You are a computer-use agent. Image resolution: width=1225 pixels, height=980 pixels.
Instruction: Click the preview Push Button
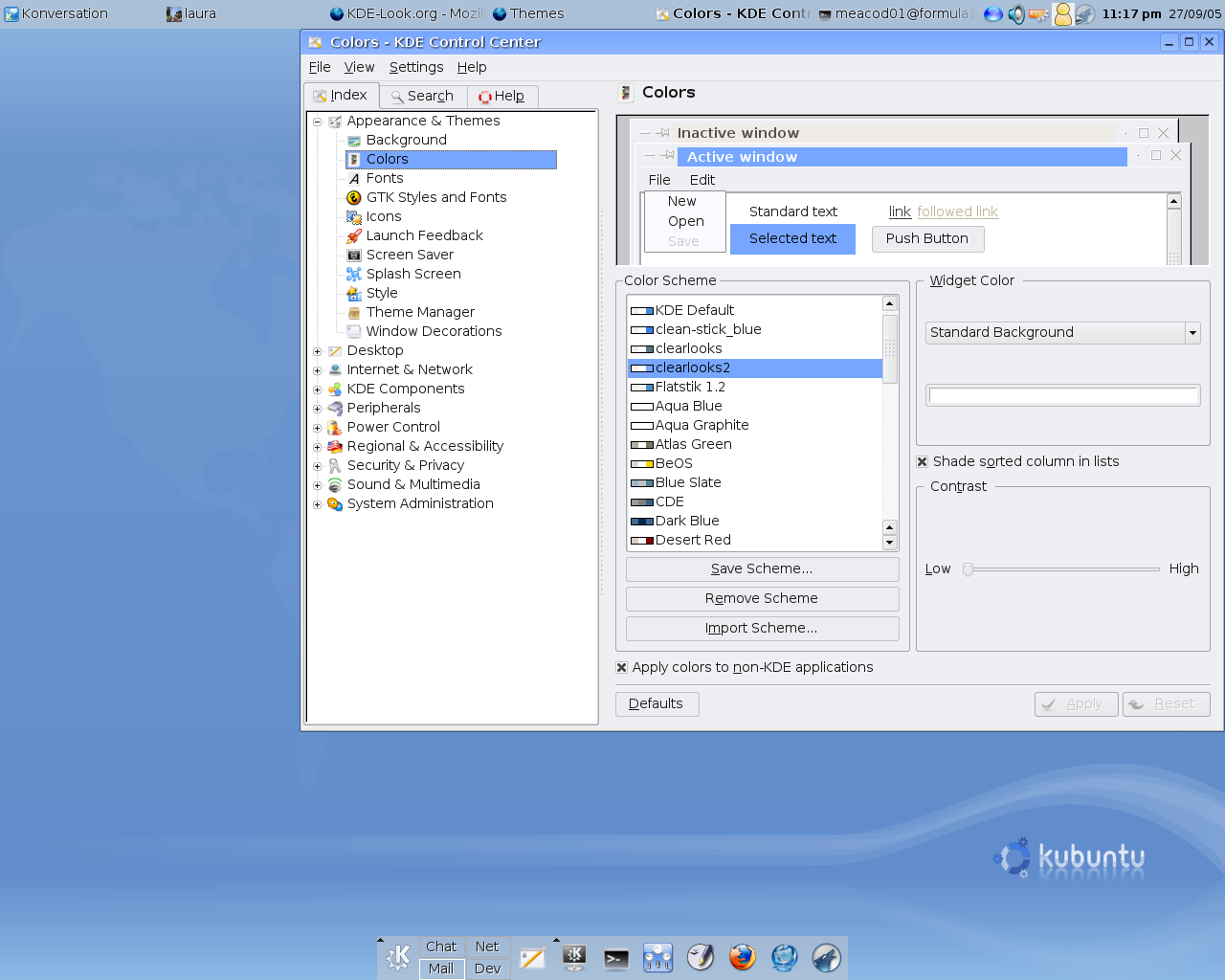coord(927,238)
